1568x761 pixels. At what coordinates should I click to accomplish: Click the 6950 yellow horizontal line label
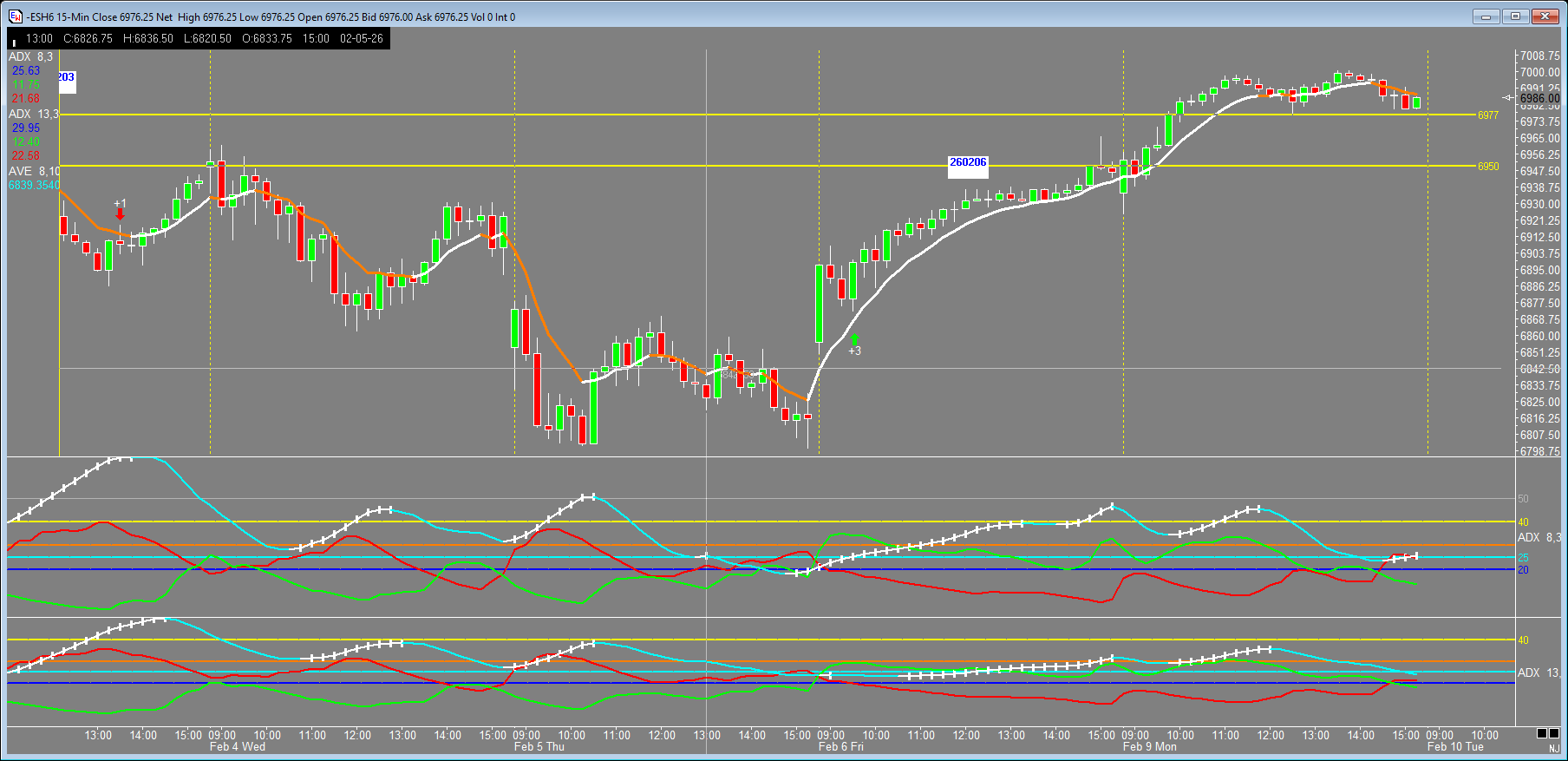(1488, 167)
